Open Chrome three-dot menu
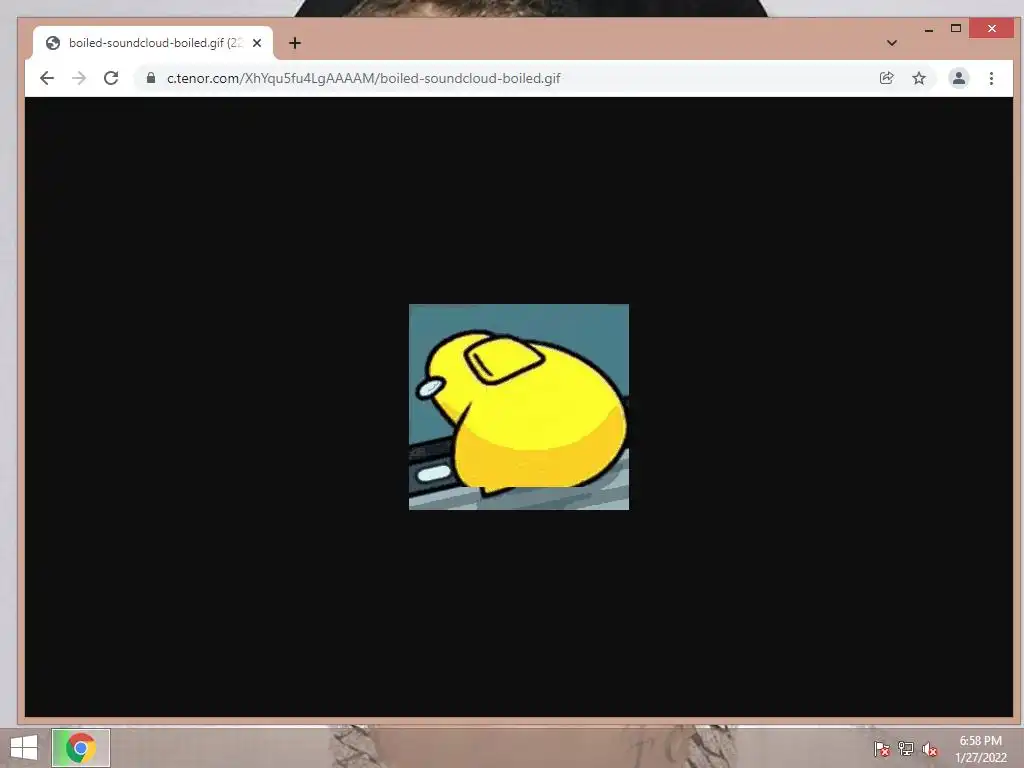This screenshot has width=1024, height=768. pos(991,78)
